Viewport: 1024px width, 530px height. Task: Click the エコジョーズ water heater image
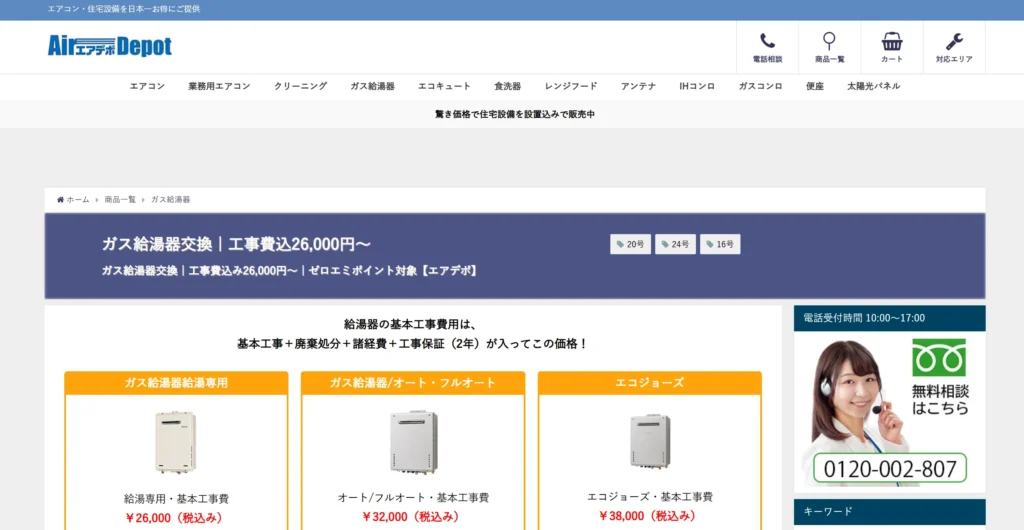649,441
